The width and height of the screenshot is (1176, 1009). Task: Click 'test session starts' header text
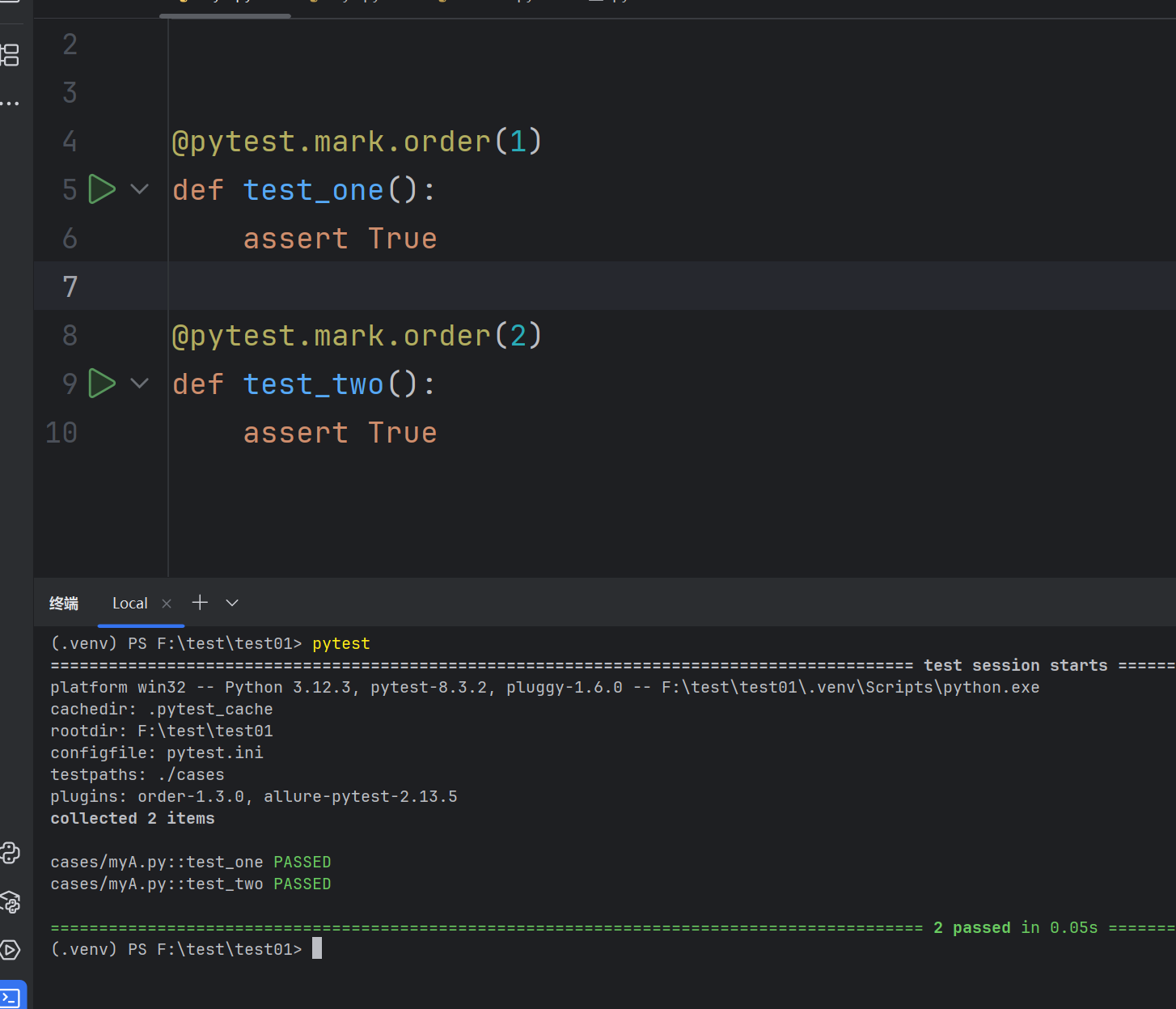point(1016,665)
